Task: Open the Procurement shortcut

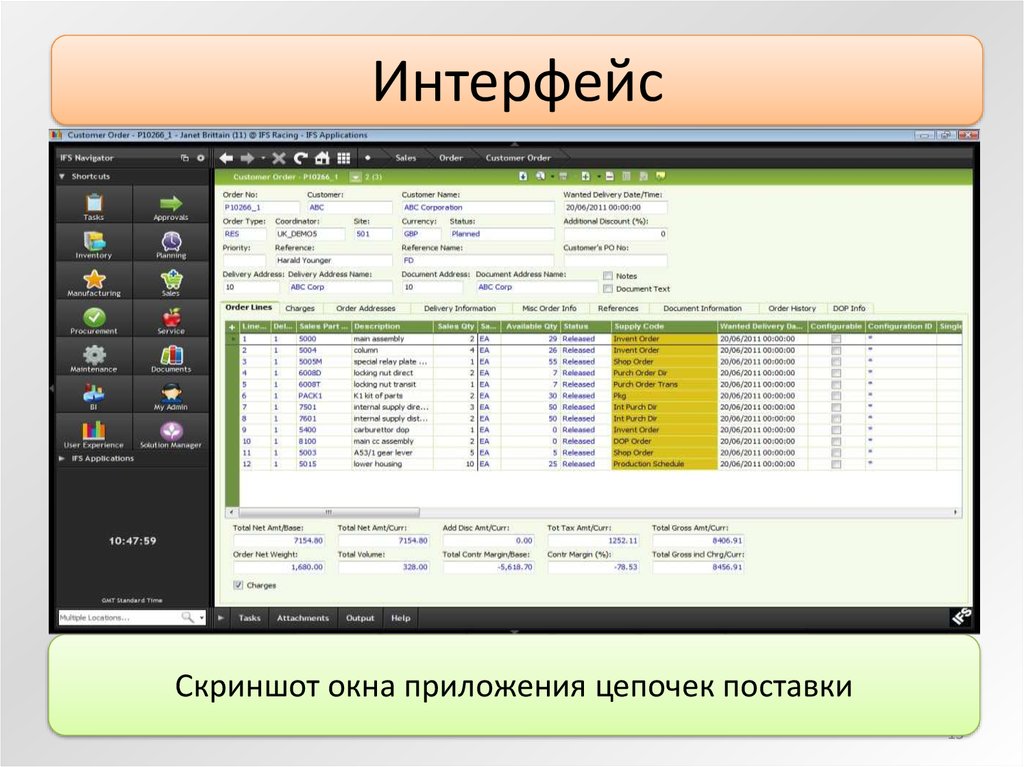Action: click(x=93, y=317)
